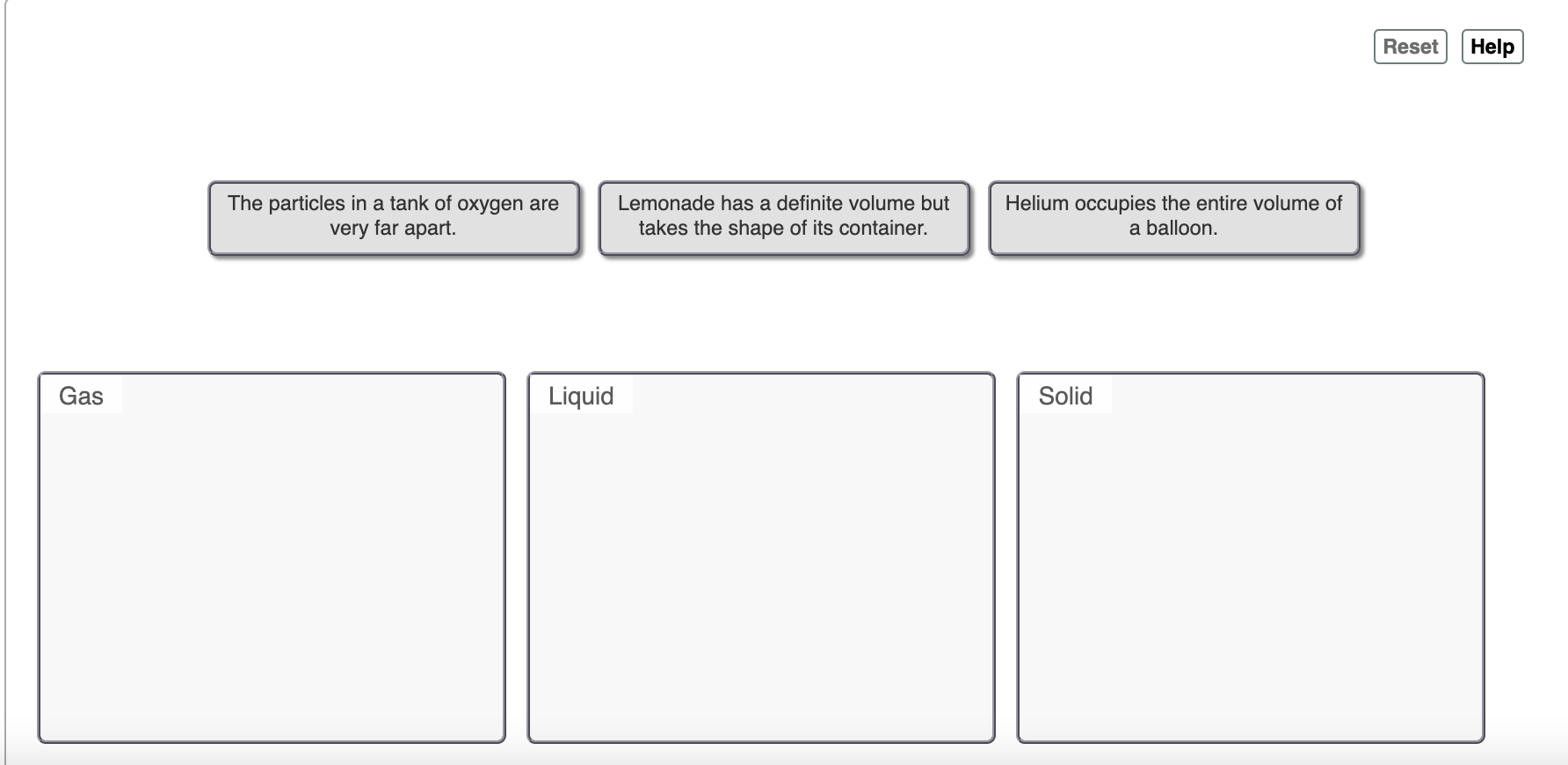The height and width of the screenshot is (765, 1568).
Task: Click the Gas category label
Action: pos(80,396)
